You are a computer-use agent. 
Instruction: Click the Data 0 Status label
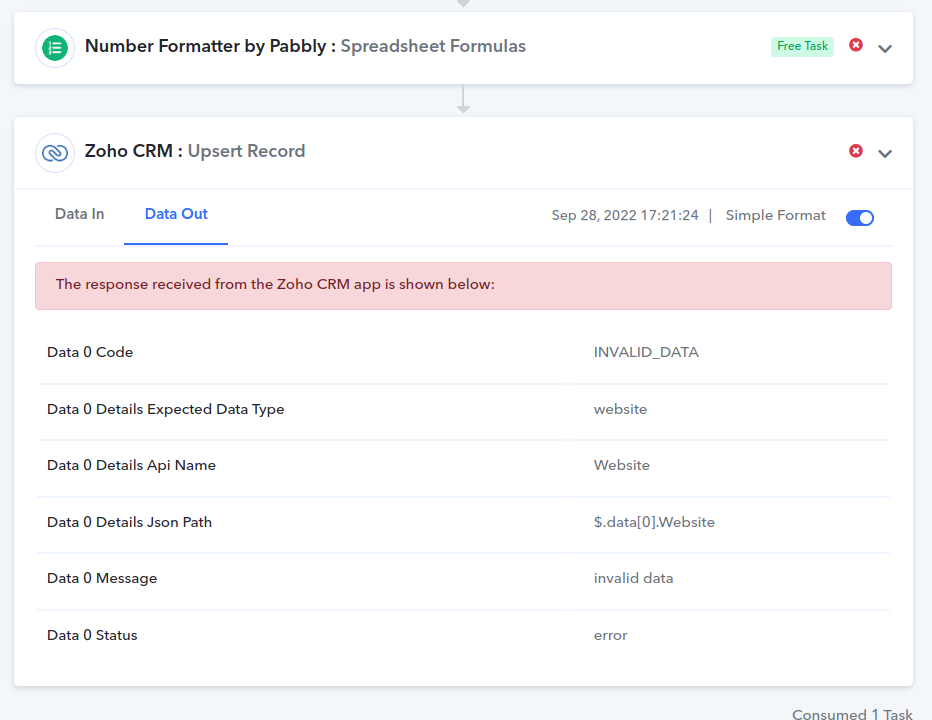[x=92, y=635]
